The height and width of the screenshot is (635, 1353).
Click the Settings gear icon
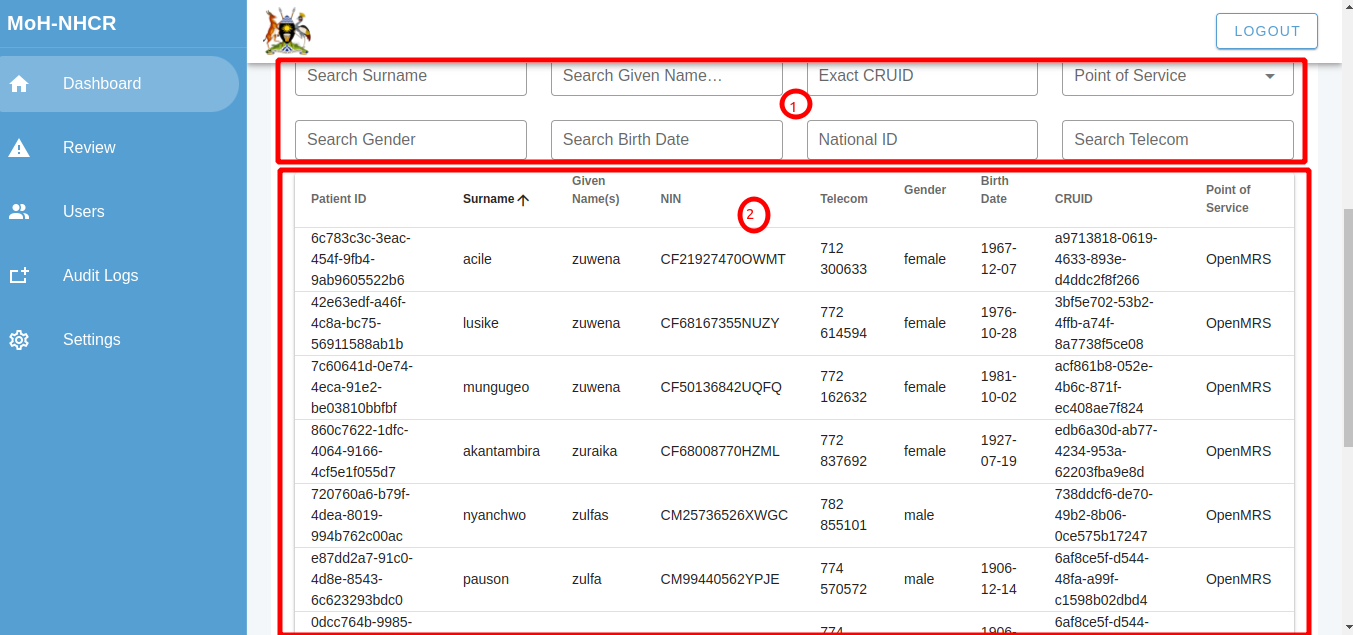click(19, 340)
